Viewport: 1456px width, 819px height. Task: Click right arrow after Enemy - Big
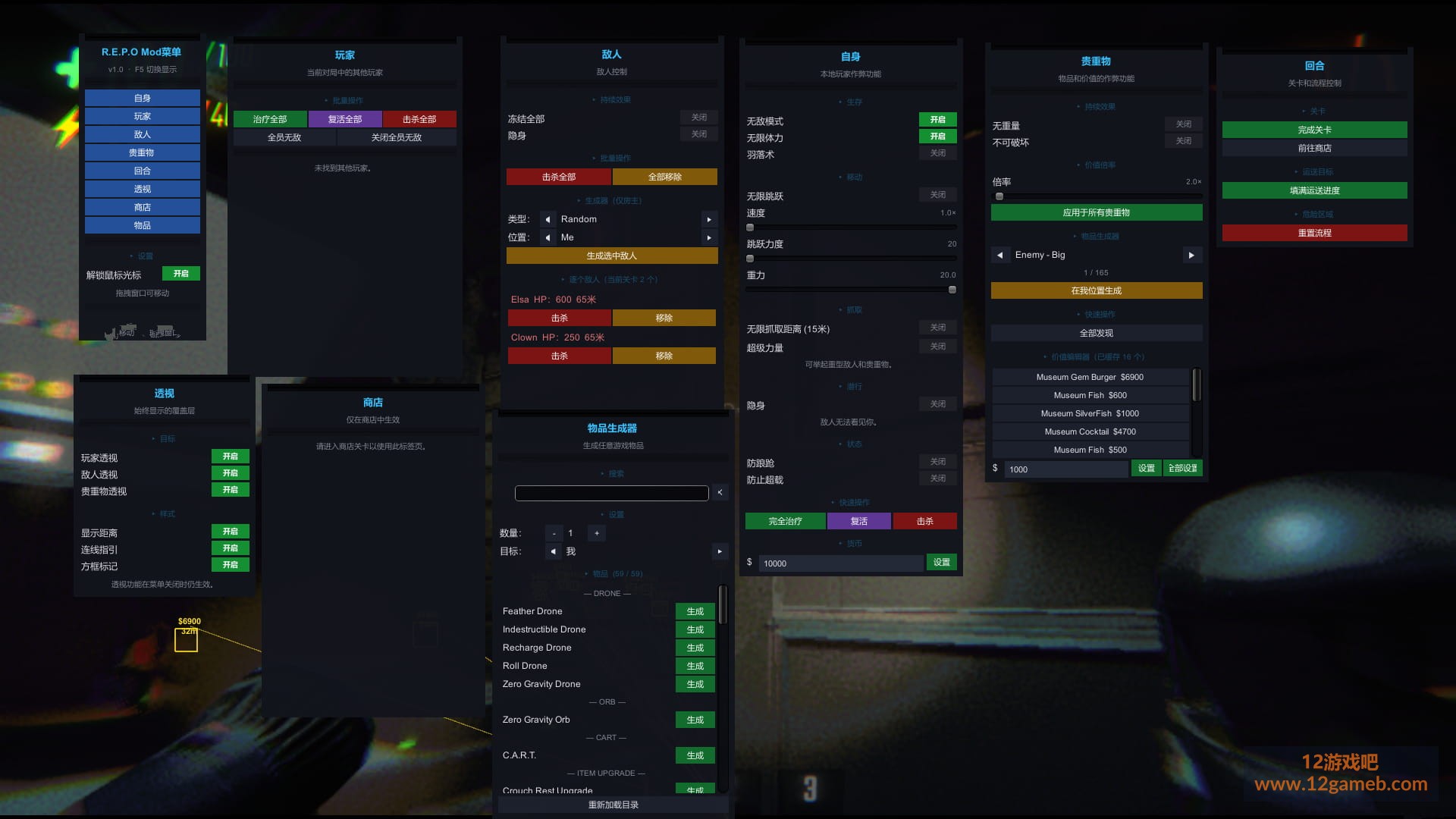1191,255
